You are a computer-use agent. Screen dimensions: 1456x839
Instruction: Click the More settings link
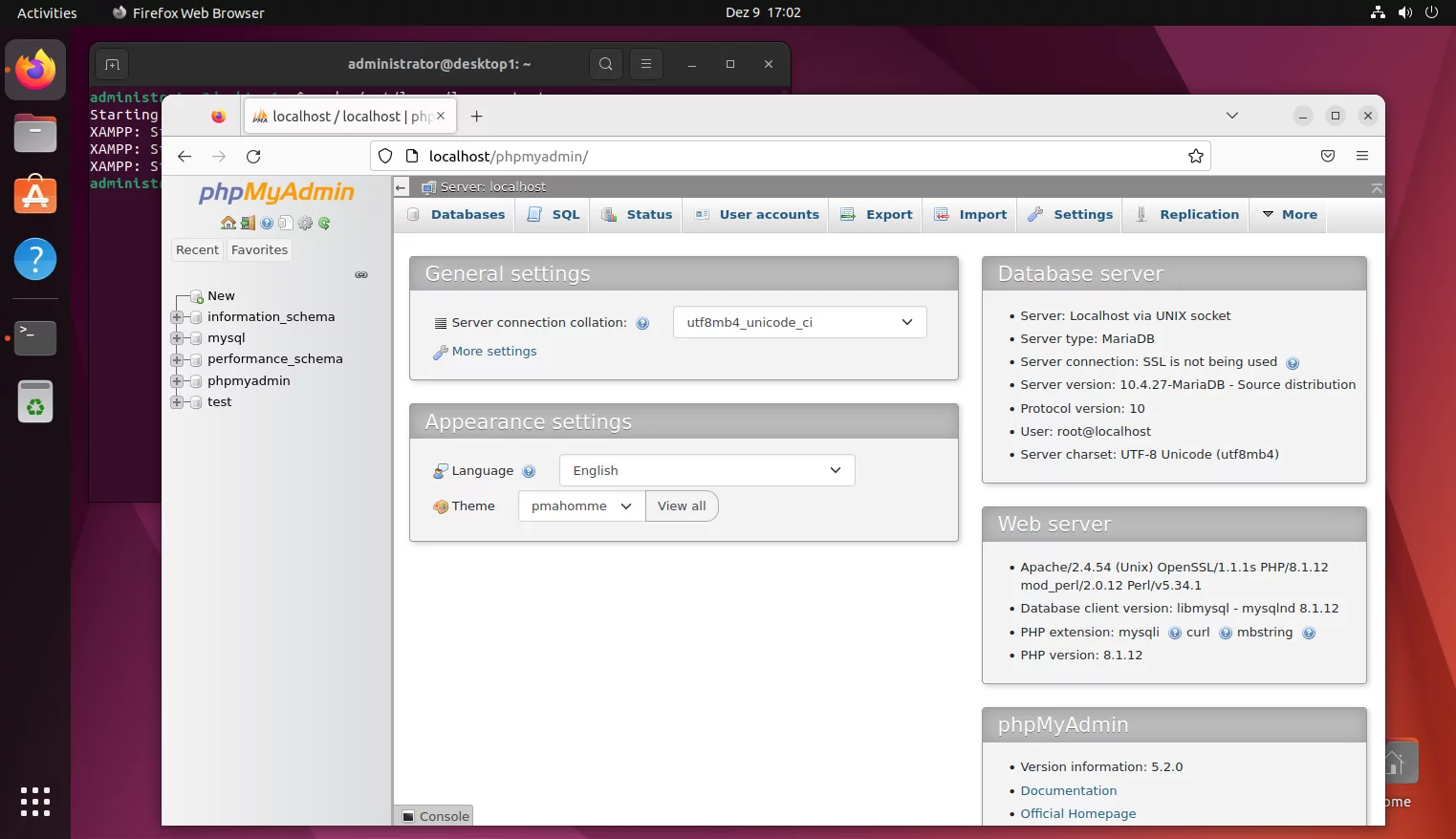point(494,352)
